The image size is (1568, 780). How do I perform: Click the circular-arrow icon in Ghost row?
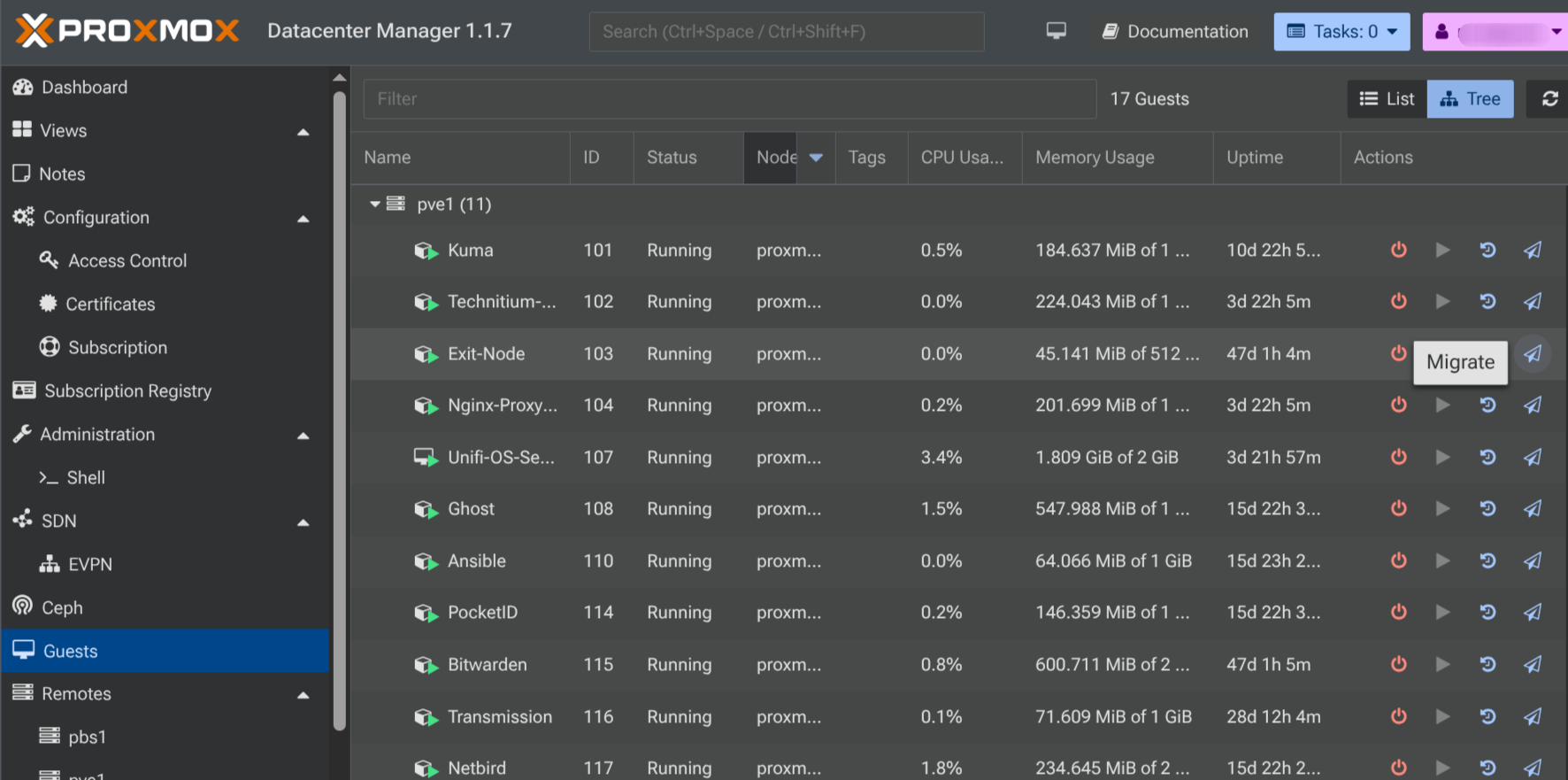[1487, 508]
